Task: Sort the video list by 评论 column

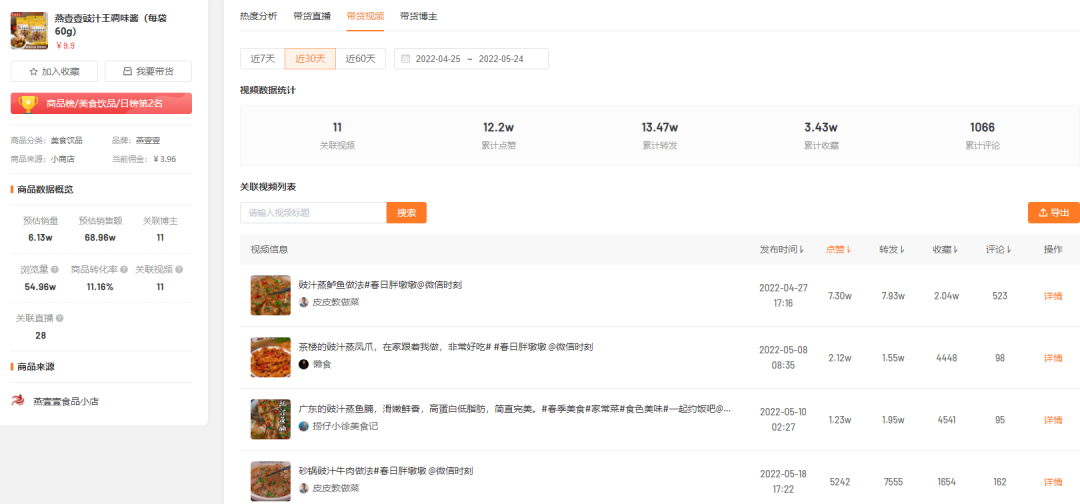Action: coord(998,250)
